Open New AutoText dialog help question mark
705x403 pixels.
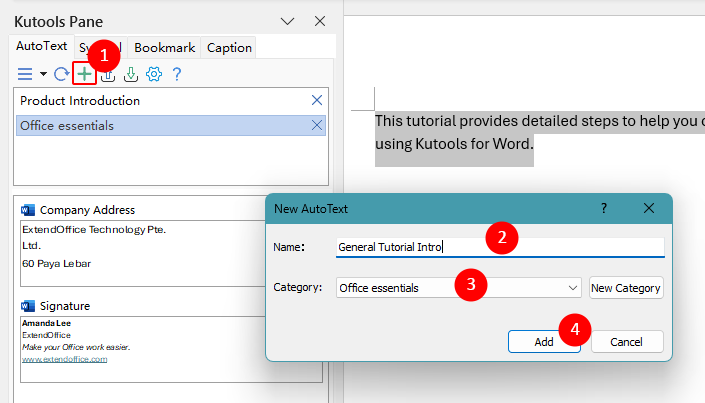click(x=604, y=208)
